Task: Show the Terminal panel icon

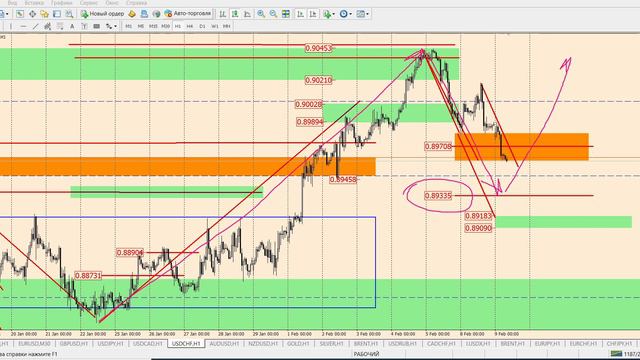Action: click(57, 14)
